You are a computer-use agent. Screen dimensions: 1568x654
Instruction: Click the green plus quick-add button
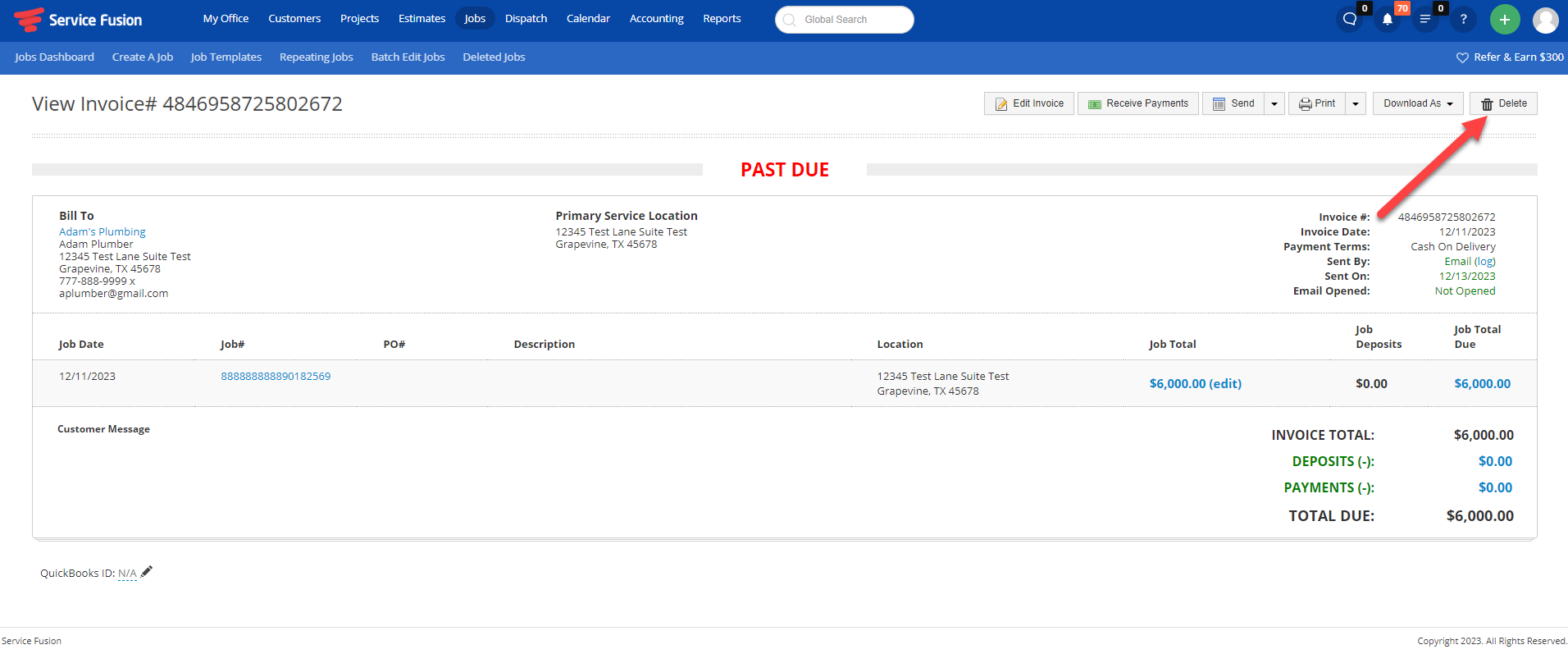pos(1505,20)
